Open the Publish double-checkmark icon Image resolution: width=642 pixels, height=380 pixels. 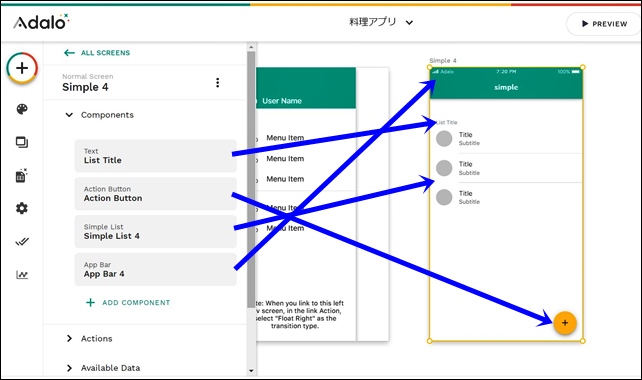coord(22,242)
